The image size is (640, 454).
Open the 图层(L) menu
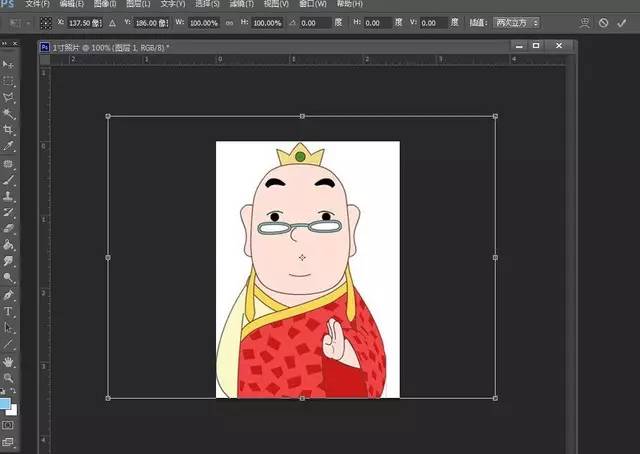coord(138,4)
